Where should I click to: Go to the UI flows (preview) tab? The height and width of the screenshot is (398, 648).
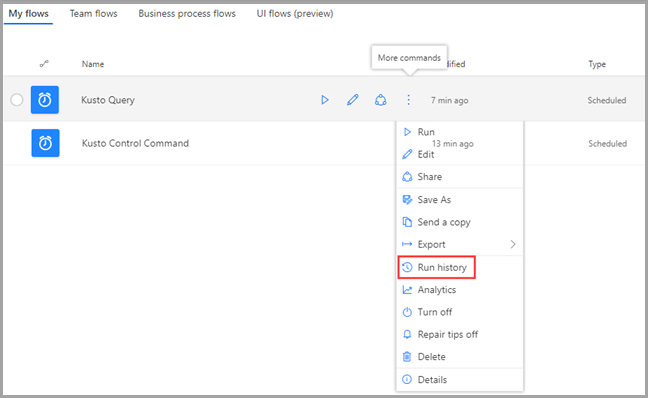pyautogui.click(x=295, y=14)
